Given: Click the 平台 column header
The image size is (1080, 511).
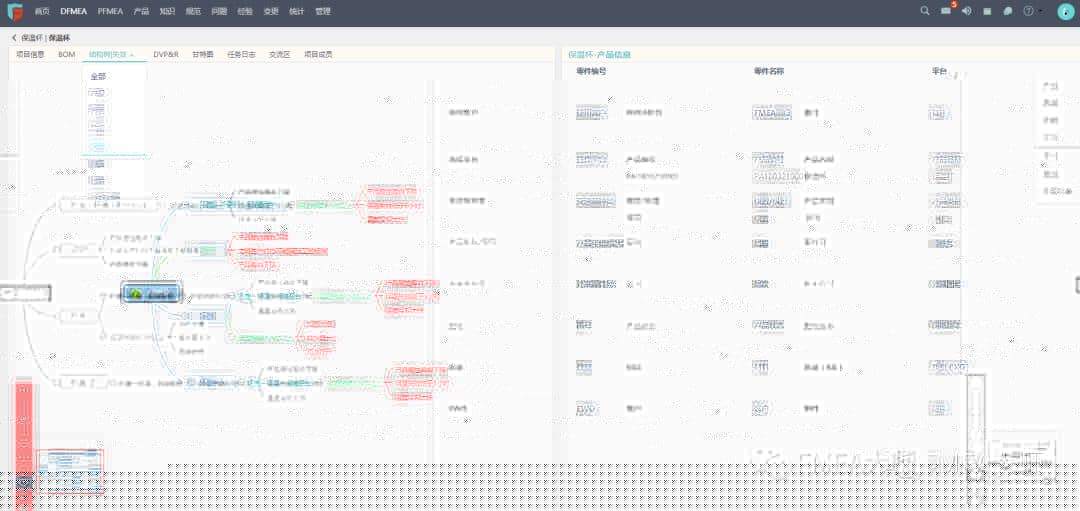Looking at the screenshot, I should [x=939, y=71].
